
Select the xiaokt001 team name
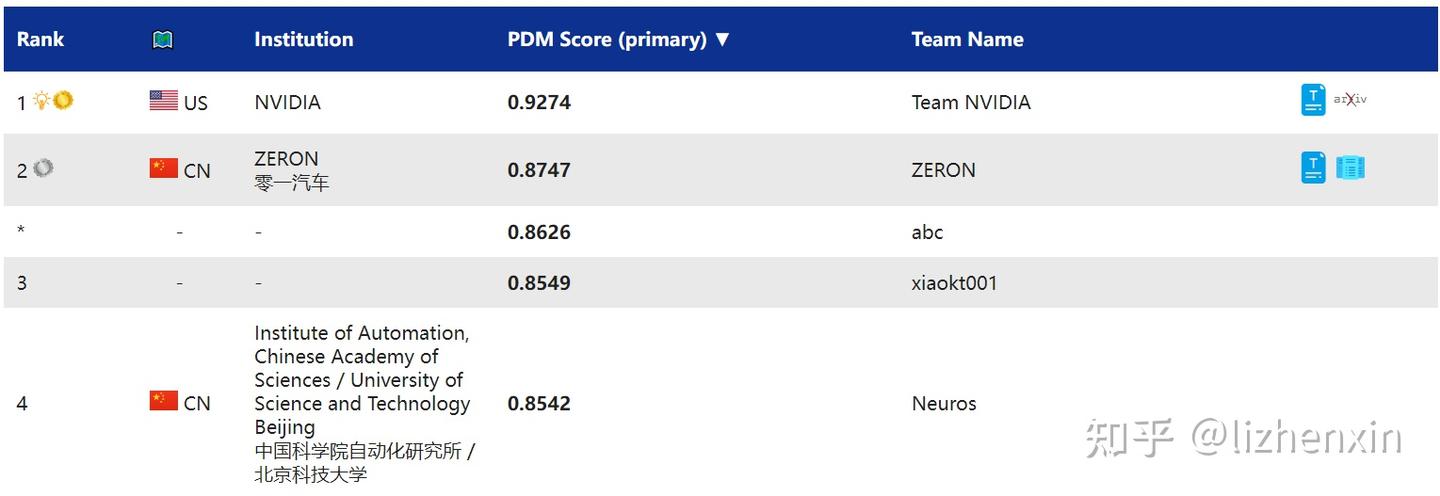click(954, 283)
